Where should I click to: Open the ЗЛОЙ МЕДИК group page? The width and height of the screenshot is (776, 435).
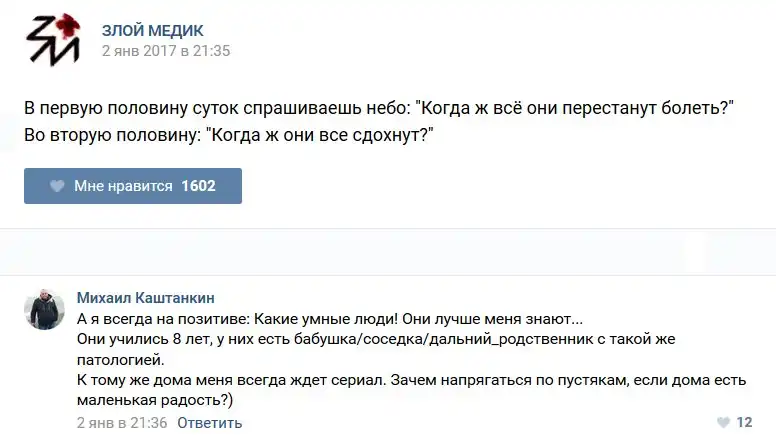(x=152, y=30)
